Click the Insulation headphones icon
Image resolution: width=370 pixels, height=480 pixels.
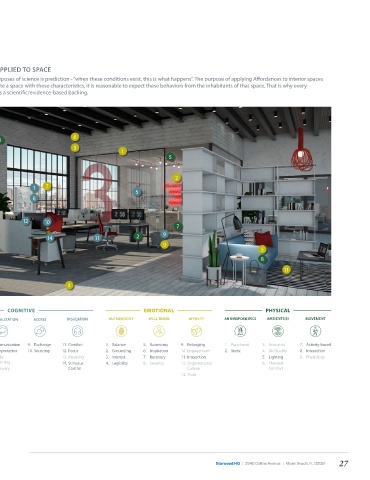click(77, 331)
